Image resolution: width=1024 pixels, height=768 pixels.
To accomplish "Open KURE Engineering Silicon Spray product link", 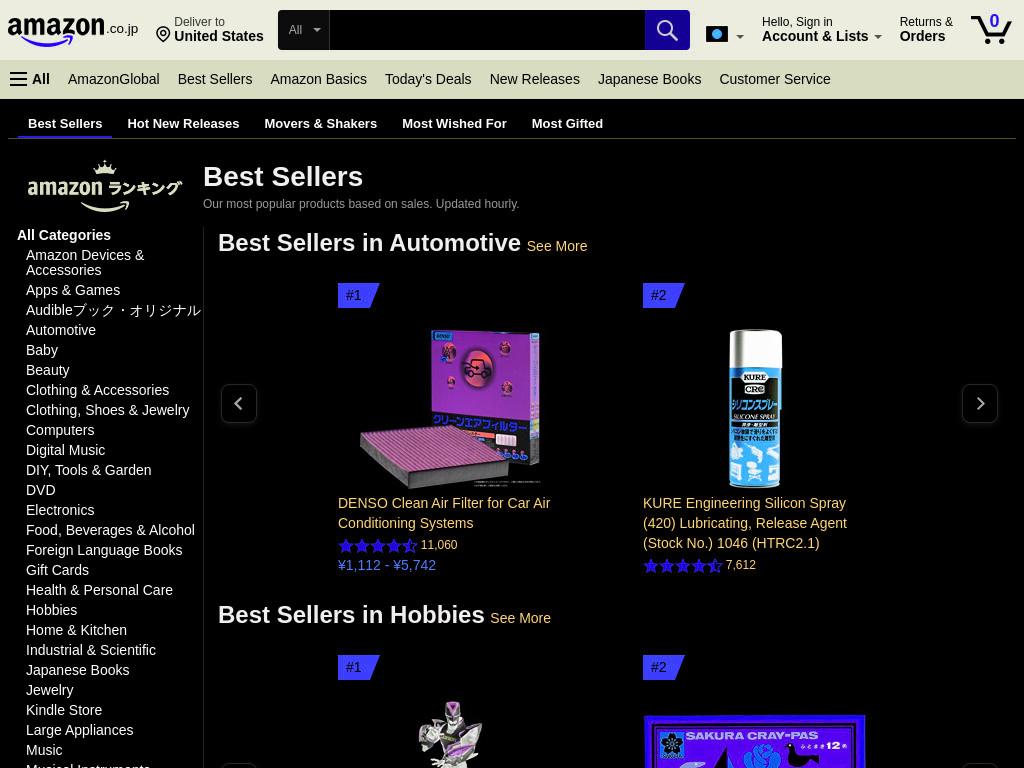I will (x=744, y=523).
